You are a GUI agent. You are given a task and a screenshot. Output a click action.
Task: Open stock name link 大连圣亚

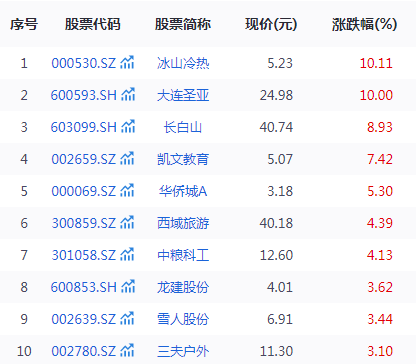click(183, 95)
